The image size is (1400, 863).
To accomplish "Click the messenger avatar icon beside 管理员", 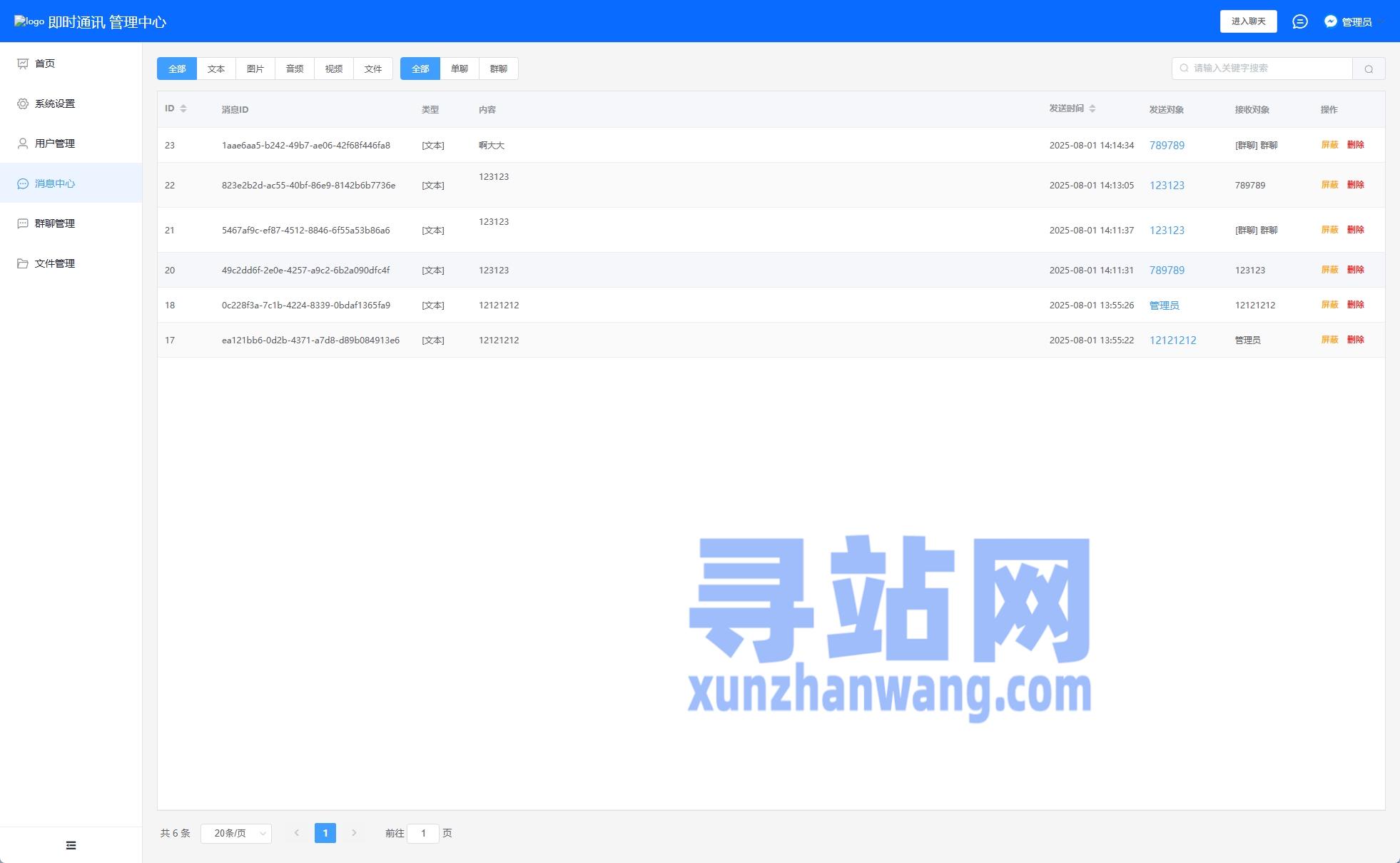I will point(1331,21).
